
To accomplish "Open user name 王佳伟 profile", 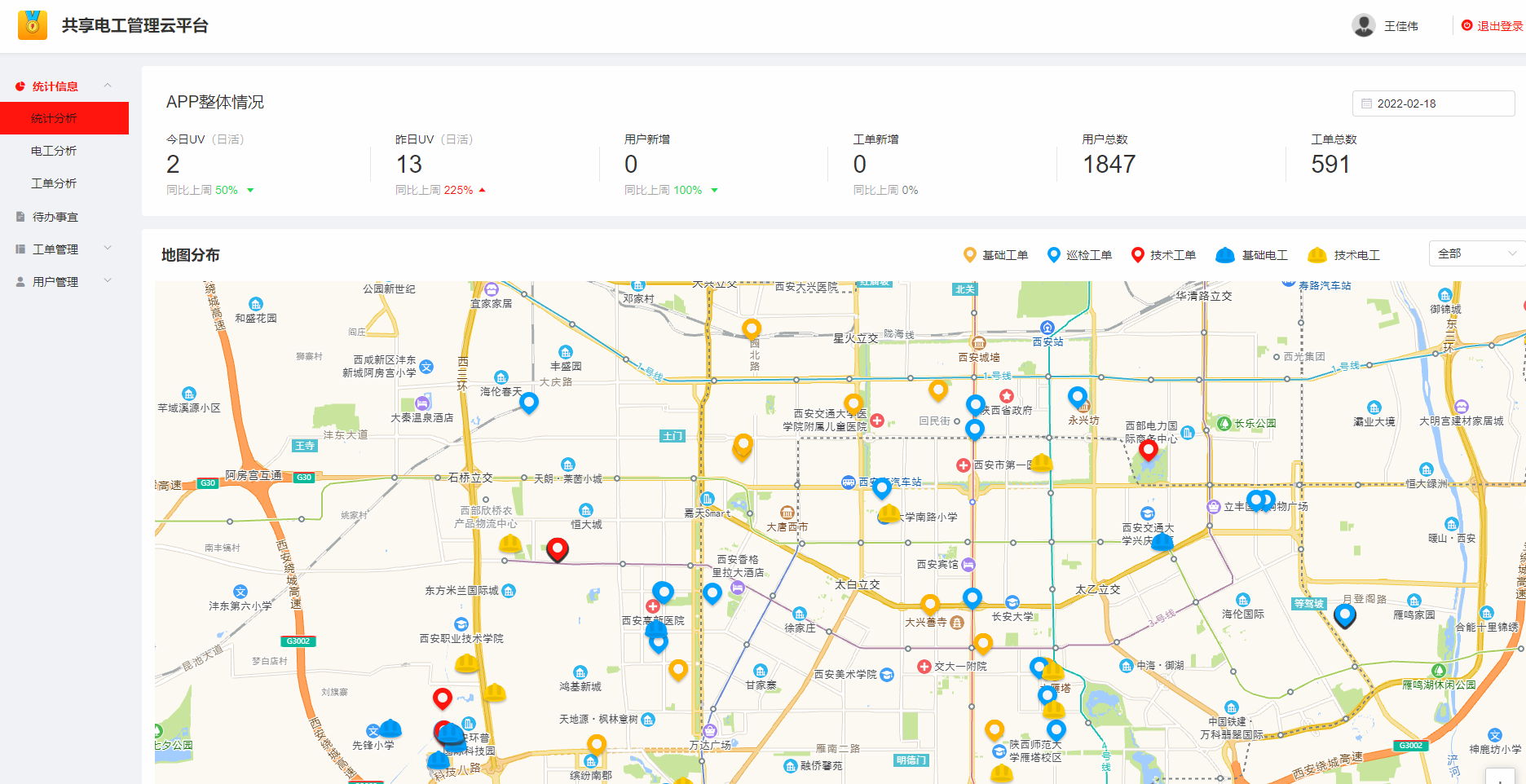I will 1401,26.
